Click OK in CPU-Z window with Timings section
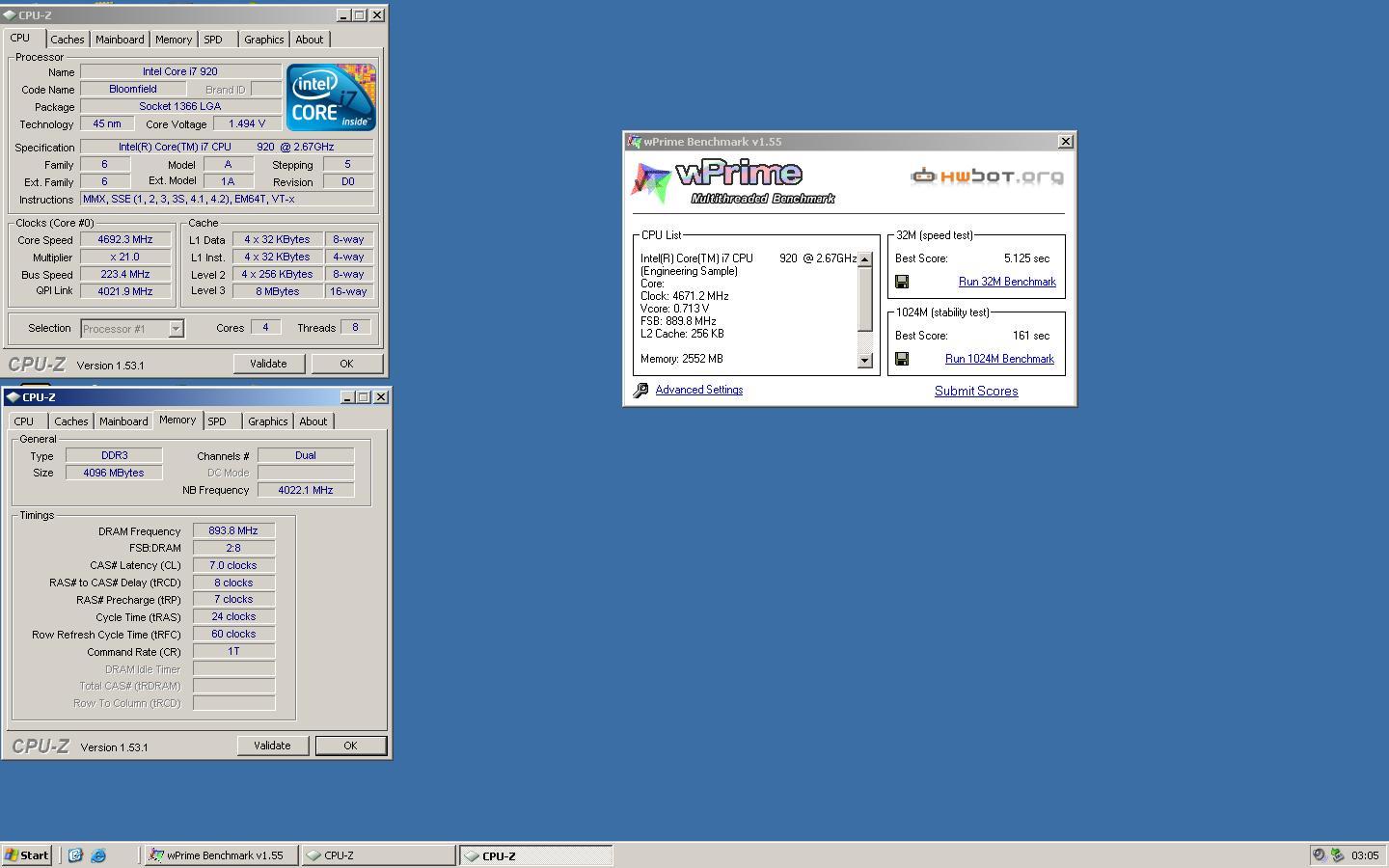Screen dimensions: 1389x868 point(350,746)
